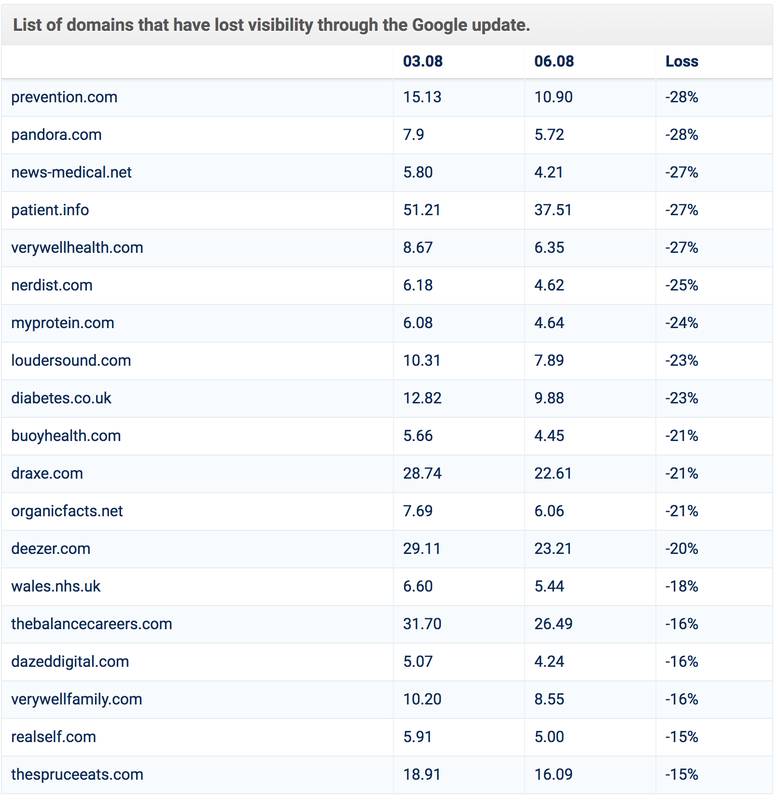Screen dimensions: 778x800
Task: Click the nerdist.com entry
Action: pos(52,285)
